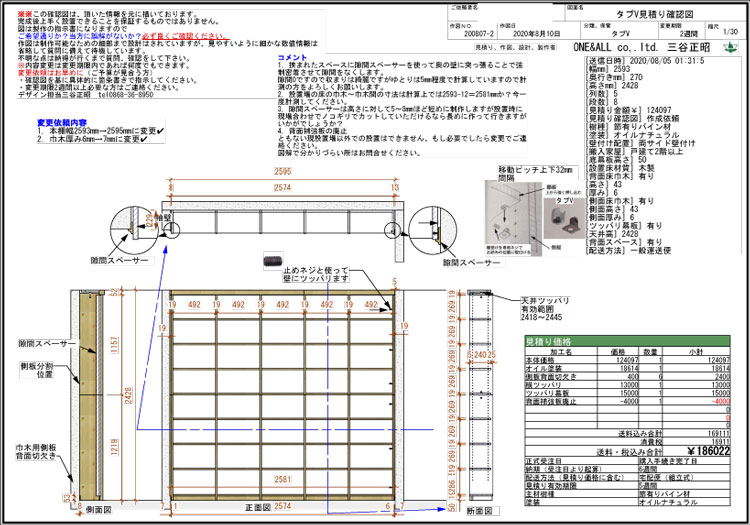The height and width of the screenshot is (525, 750).
Task: Select spec line [樹種] 節有りパイン材
Action: (629, 127)
